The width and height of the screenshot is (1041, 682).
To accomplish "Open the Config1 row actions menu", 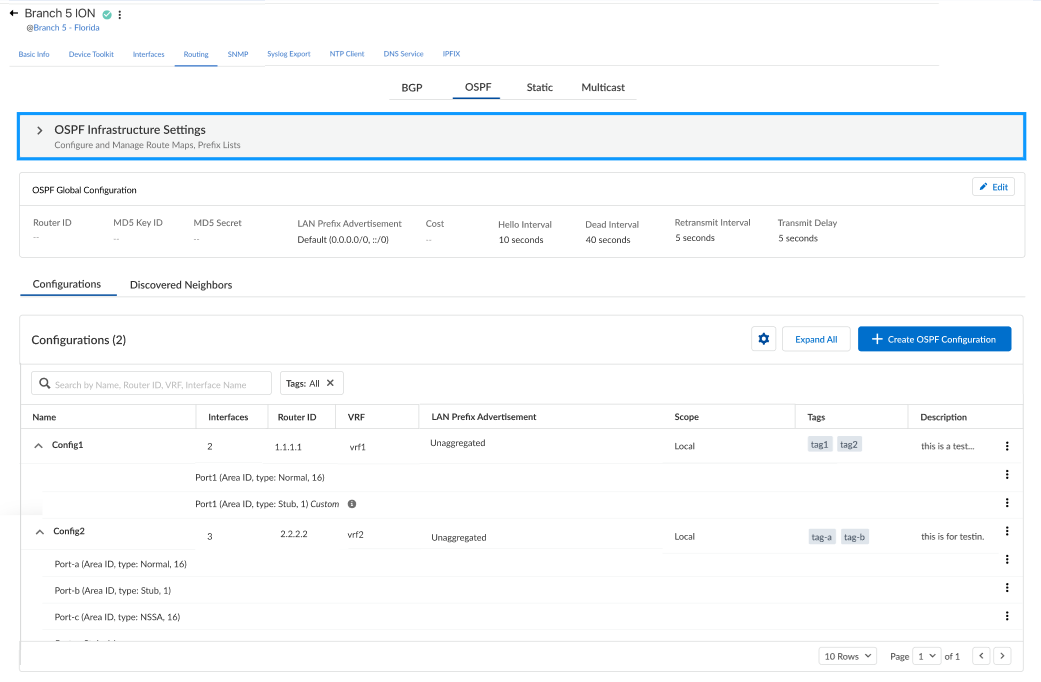I will click(1007, 446).
